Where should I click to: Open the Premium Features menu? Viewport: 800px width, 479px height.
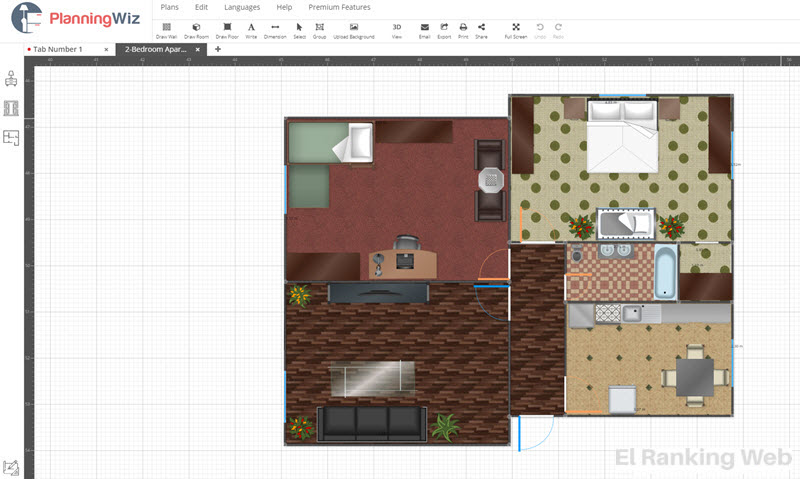339,7
